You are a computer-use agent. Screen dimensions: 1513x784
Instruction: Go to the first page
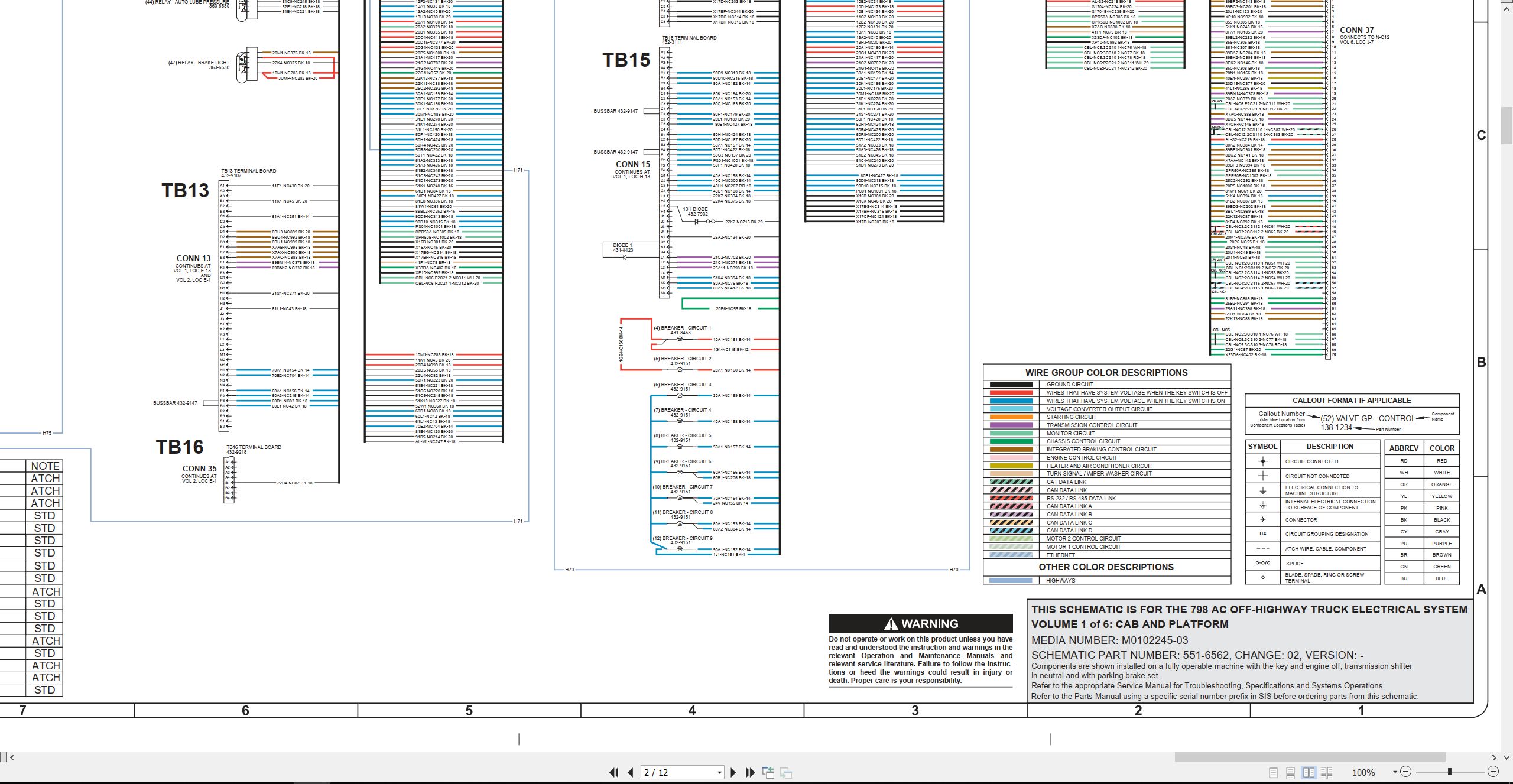point(613,772)
